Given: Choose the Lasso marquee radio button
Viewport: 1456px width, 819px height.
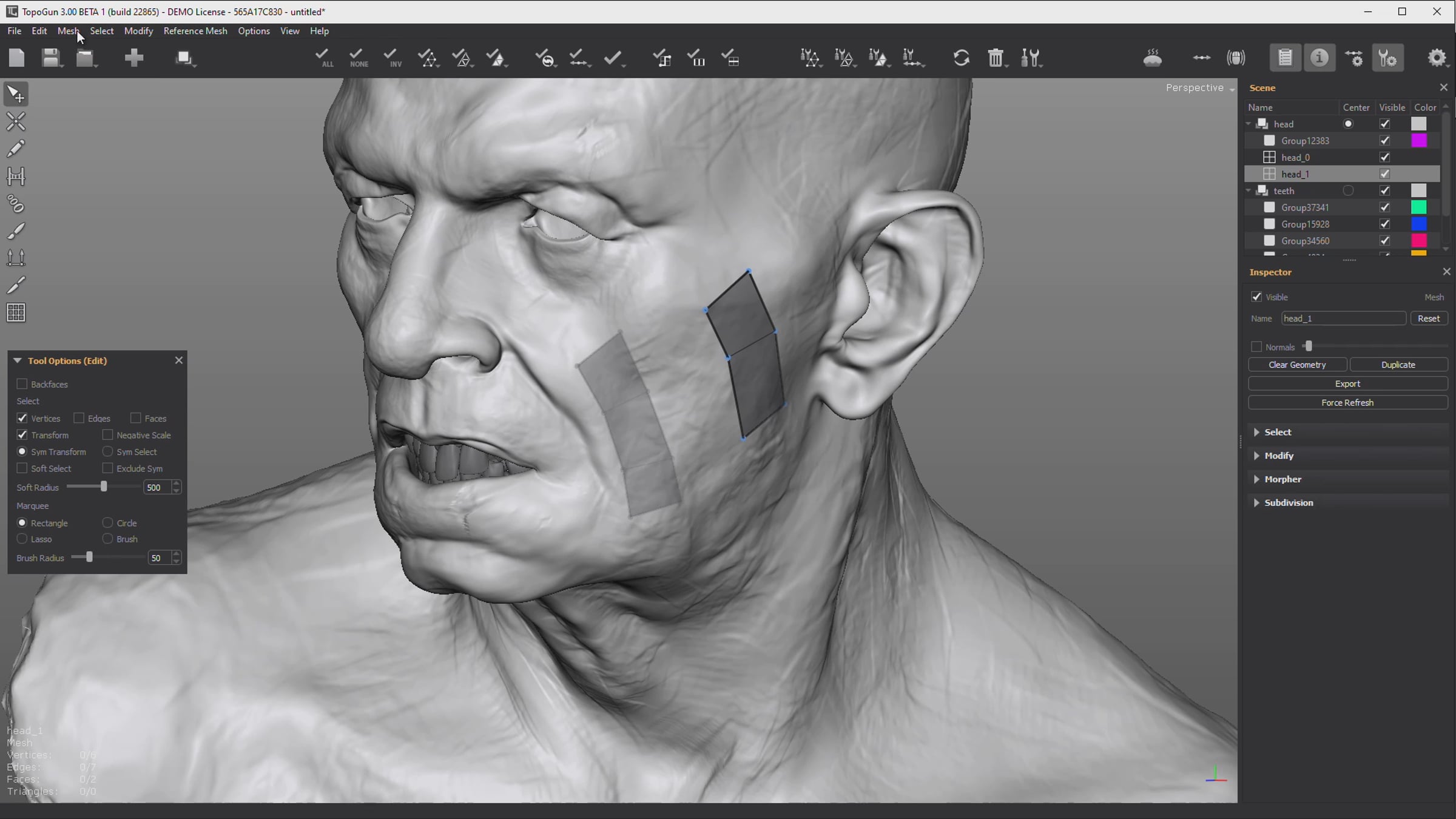Looking at the screenshot, I should [x=22, y=539].
